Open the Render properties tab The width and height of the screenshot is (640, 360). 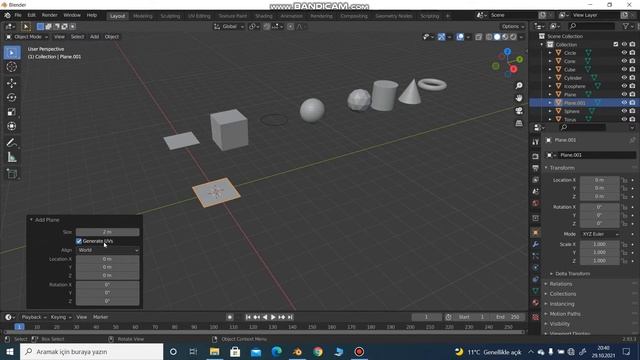(x=536, y=157)
